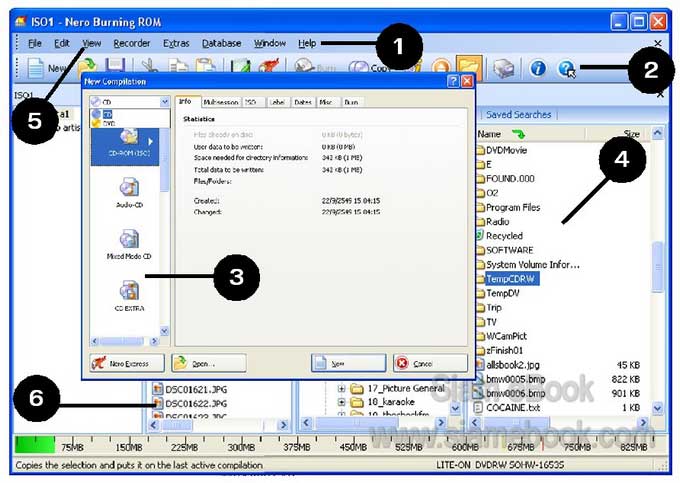Click the blue Info toolbar icon
This screenshot has width=680, height=483.
pos(538,68)
